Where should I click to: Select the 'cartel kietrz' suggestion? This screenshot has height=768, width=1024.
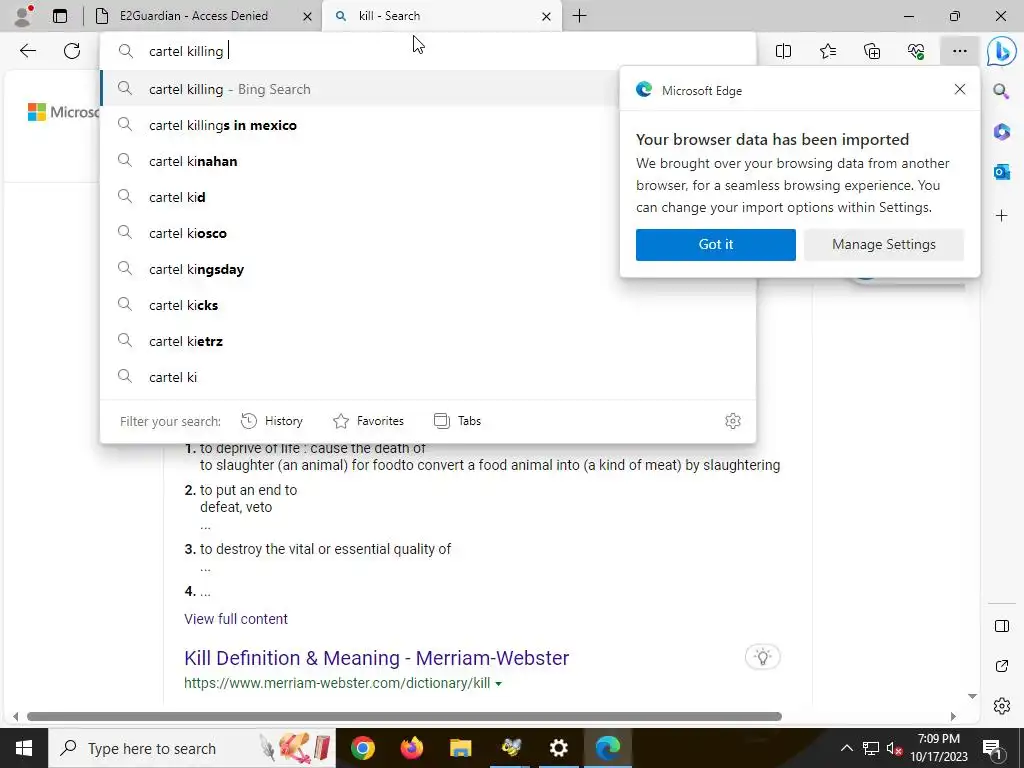pyautogui.click(x=428, y=341)
